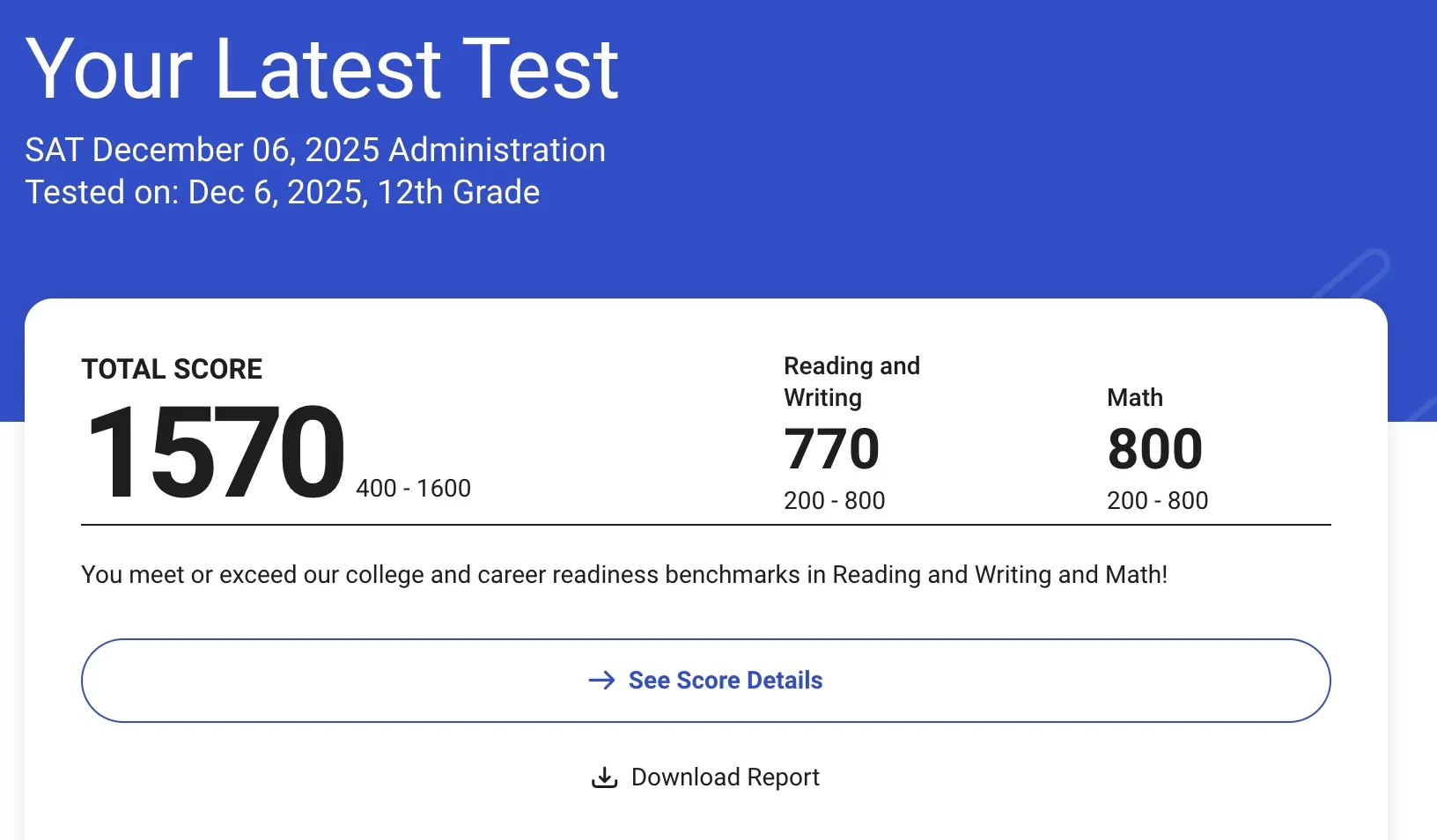This screenshot has height=840, width=1437.
Task: Click the 400 - 1600 score range text
Action: click(x=414, y=488)
